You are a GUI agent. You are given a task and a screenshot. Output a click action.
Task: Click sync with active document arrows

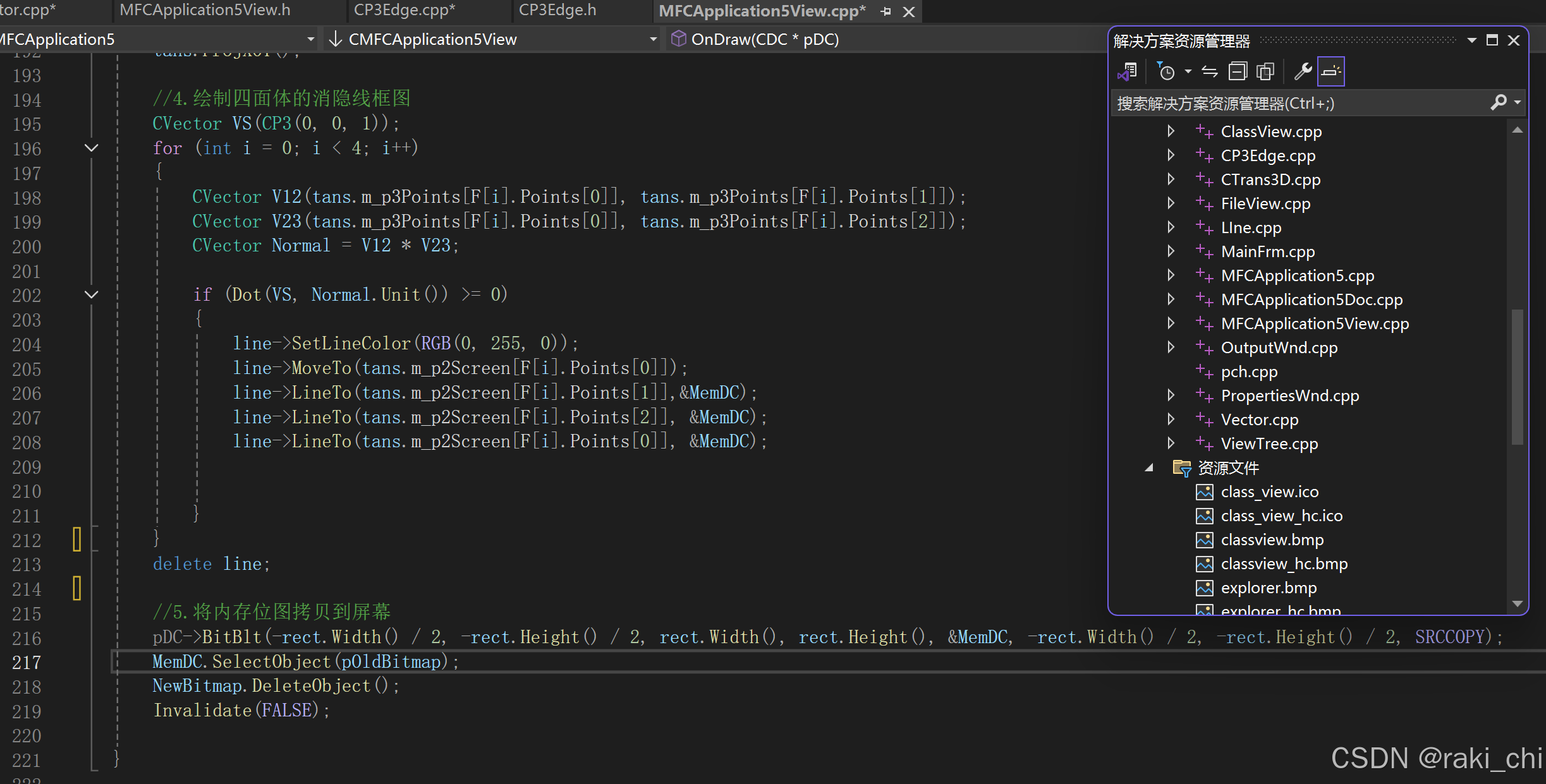pos(1210,72)
